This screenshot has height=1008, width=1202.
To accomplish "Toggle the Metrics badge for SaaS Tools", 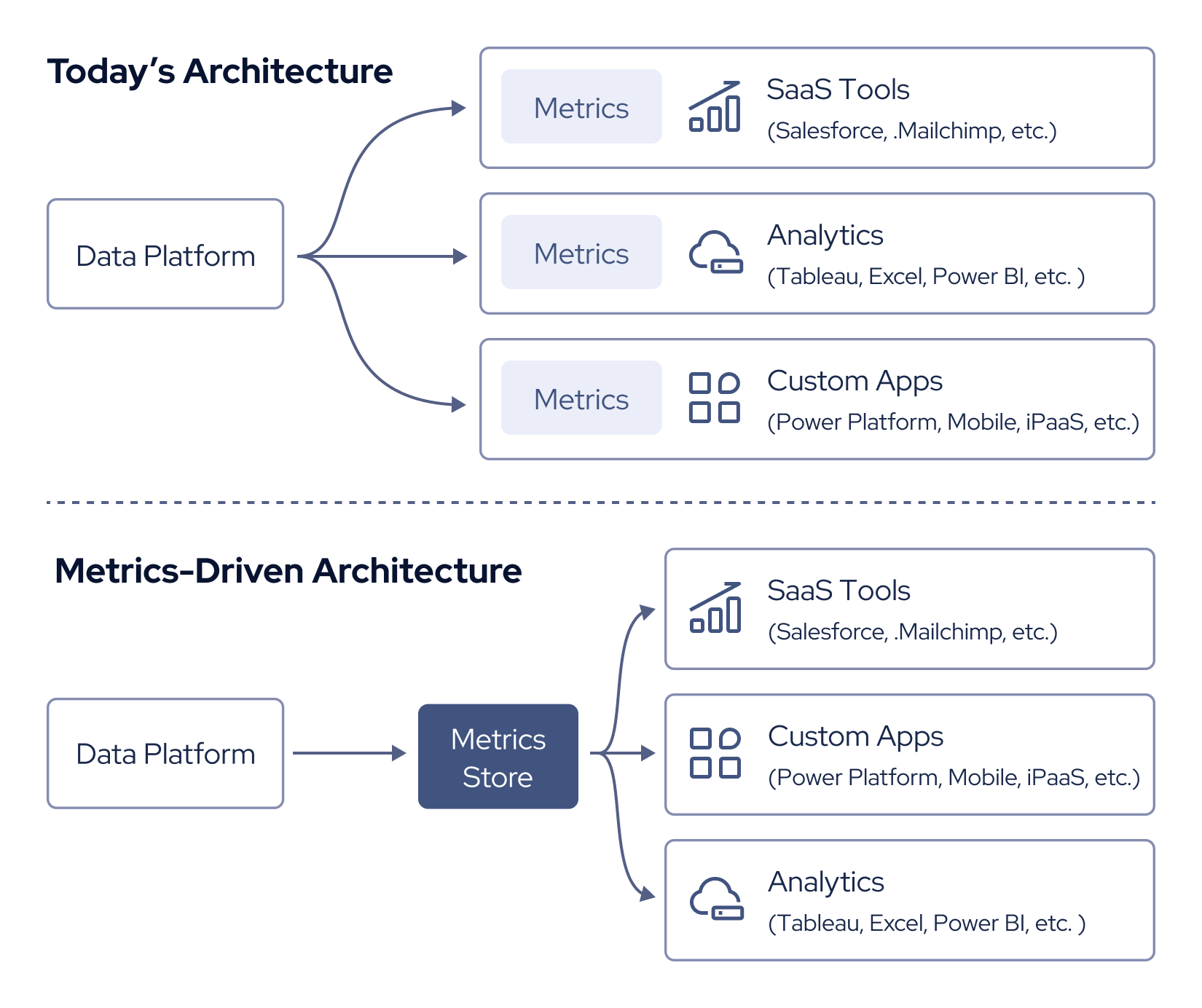I will [581, 107].
